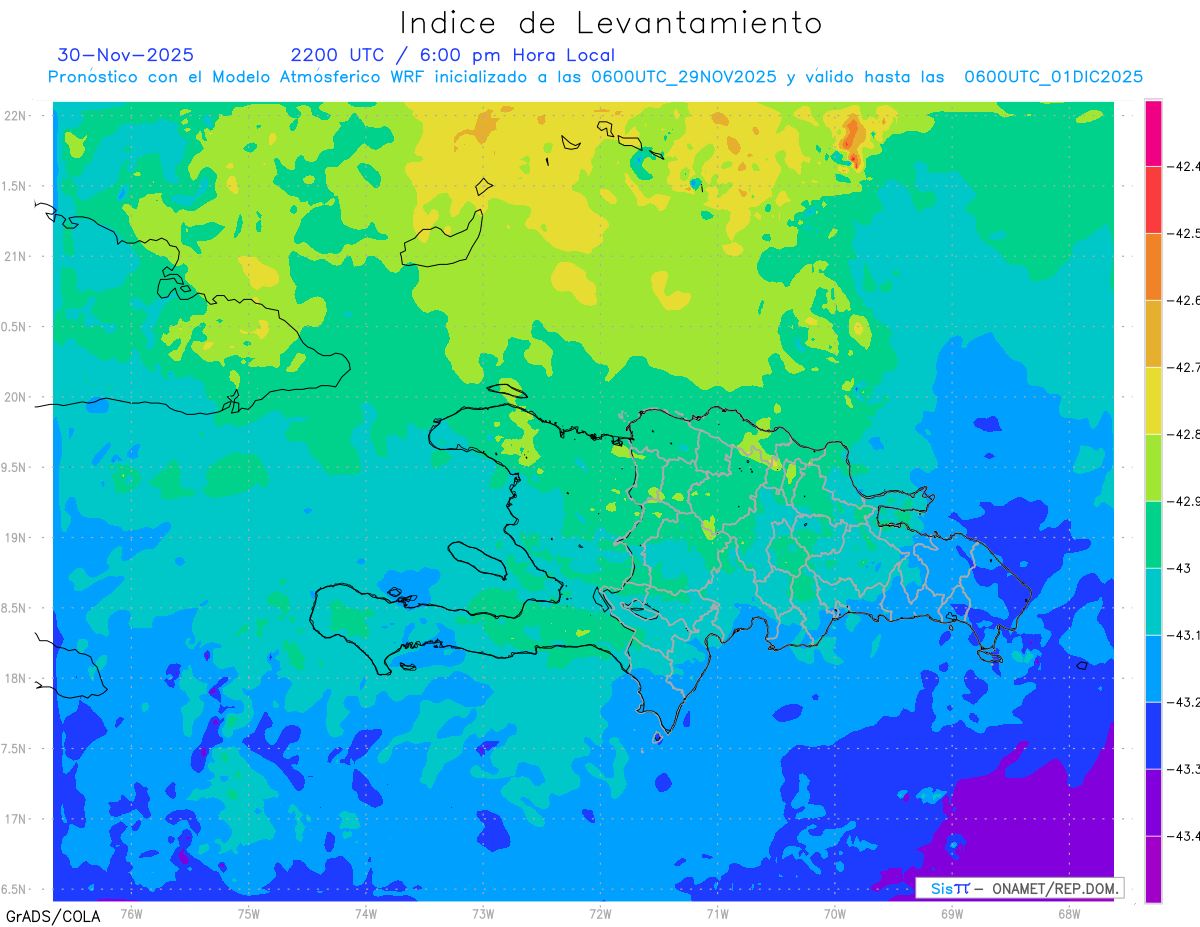Pick the green swatch between -42.9 and -43
The image size is (1200, 927).
1153,535
